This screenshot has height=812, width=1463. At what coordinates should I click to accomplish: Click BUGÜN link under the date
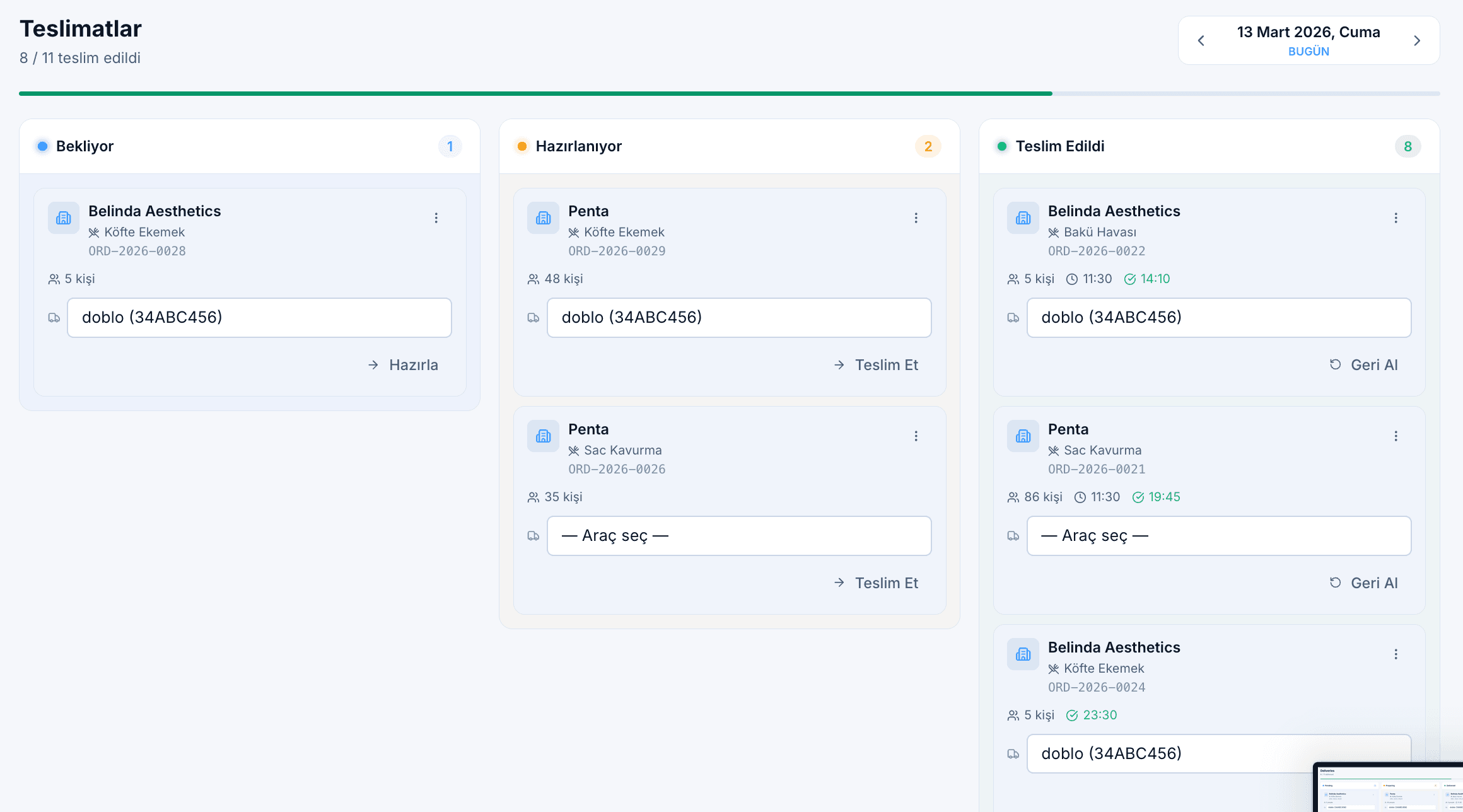click(x=1309, y=52)
